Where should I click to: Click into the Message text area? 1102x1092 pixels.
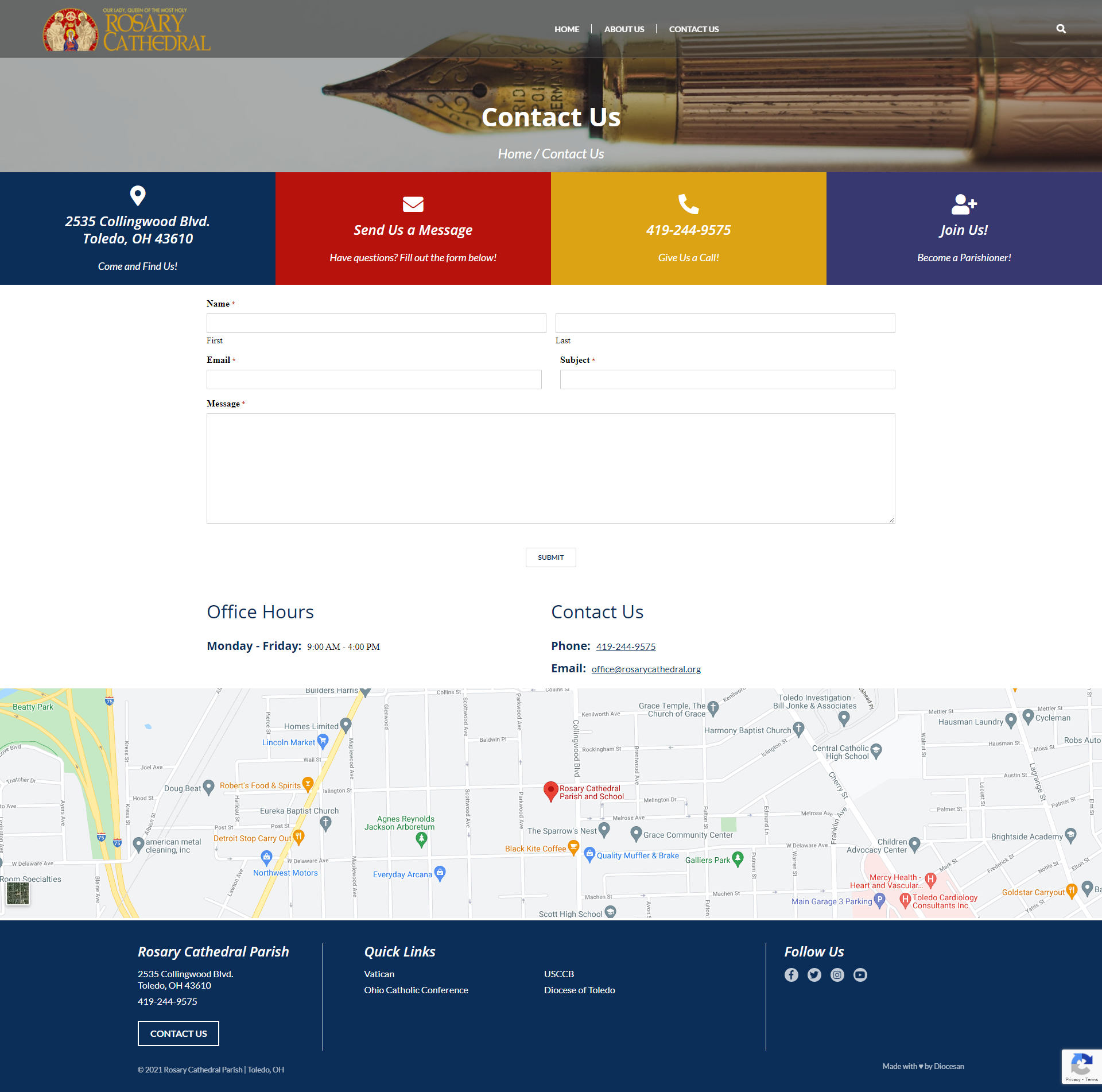point(550,468)
